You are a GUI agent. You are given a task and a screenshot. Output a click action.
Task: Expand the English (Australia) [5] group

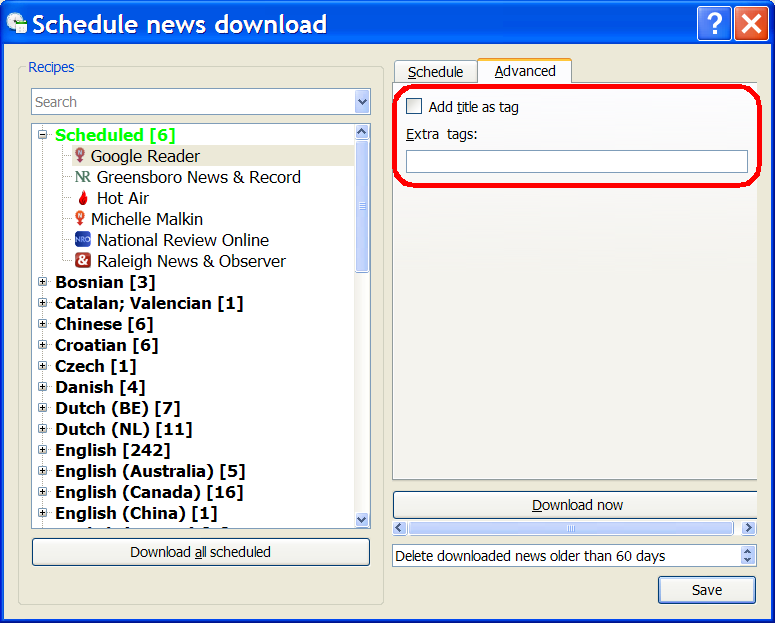(43, 471)
